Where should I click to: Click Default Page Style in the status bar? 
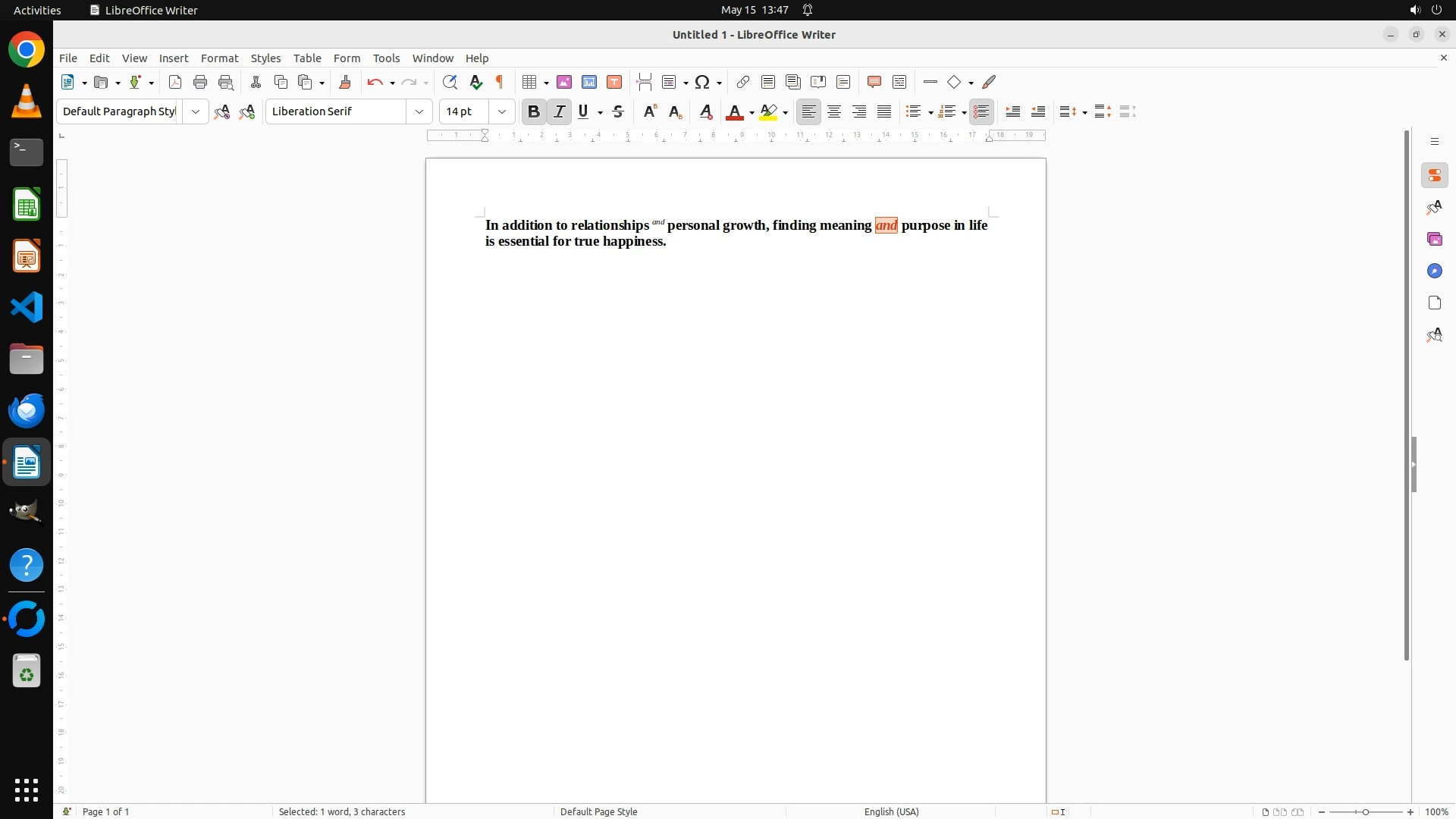(598, 811)
